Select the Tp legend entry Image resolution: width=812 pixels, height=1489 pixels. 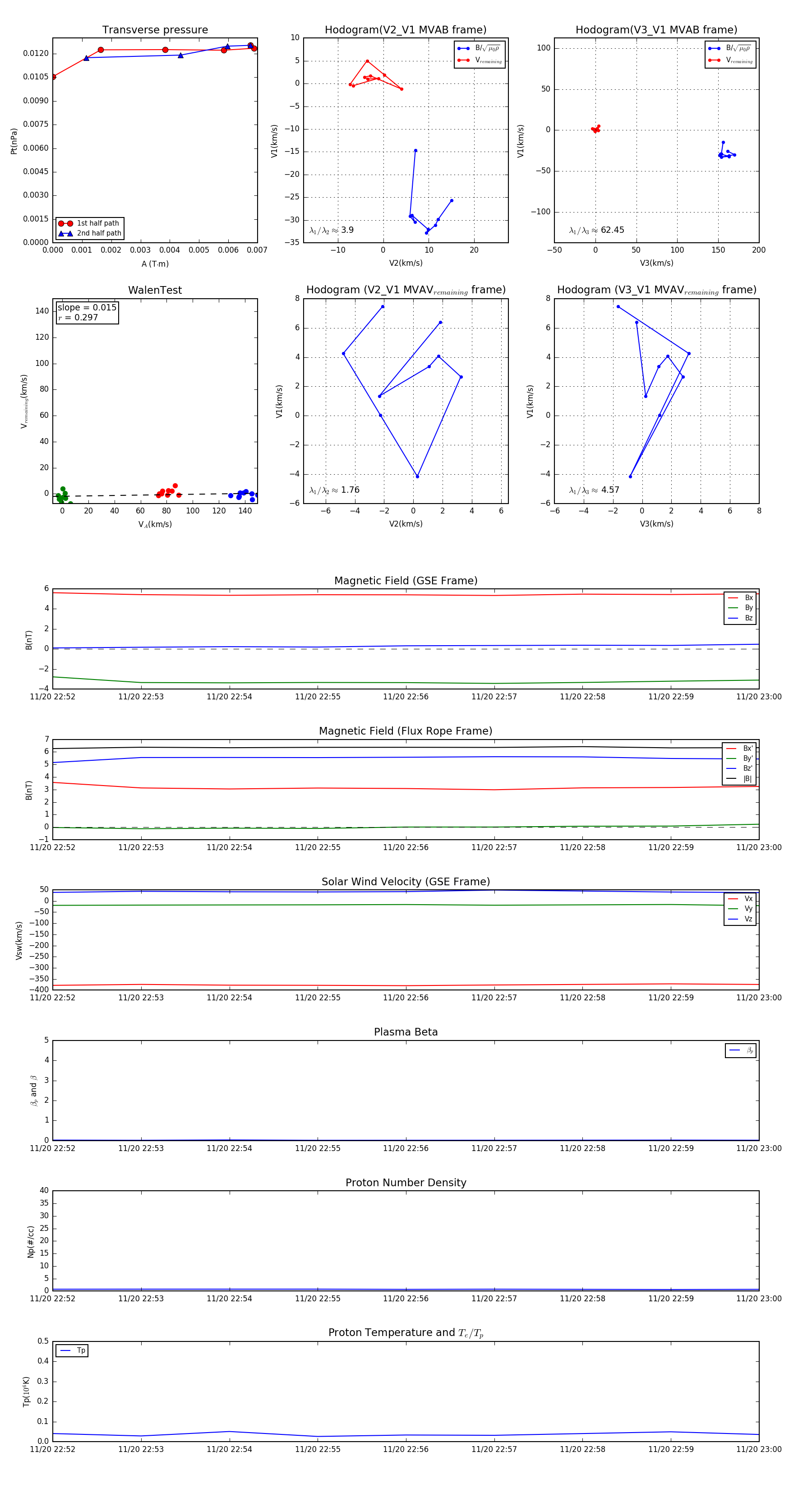pos(72,1351)
